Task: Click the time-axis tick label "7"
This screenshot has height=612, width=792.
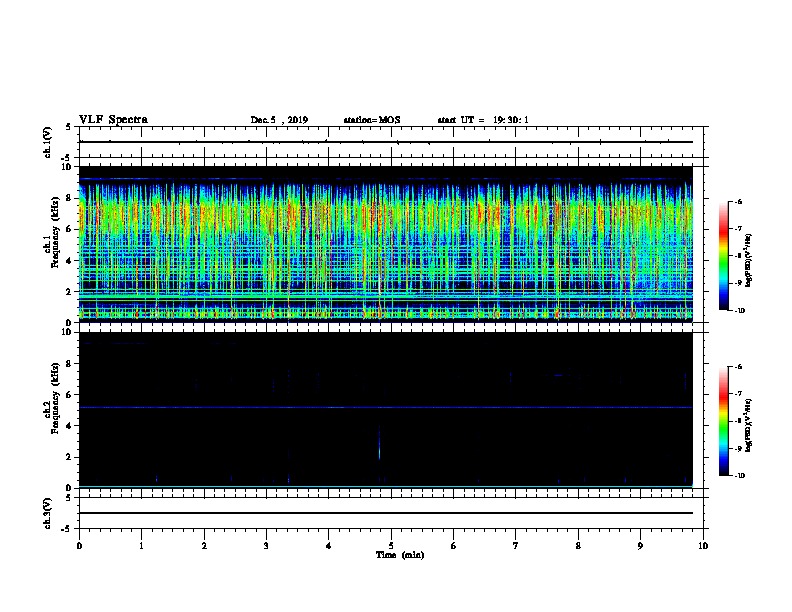Action: click(516, 545)
